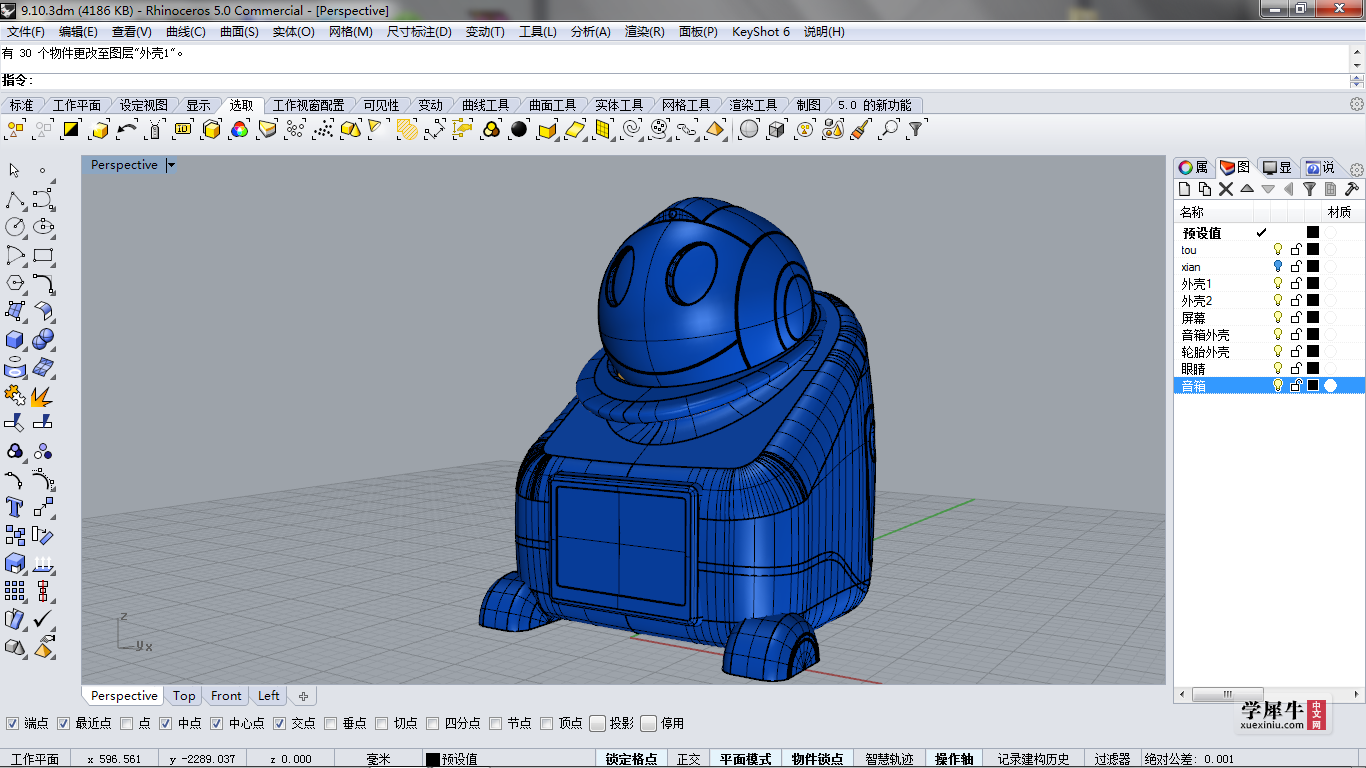Uncheck the 交点 osnap checkbox

[280, 723]
